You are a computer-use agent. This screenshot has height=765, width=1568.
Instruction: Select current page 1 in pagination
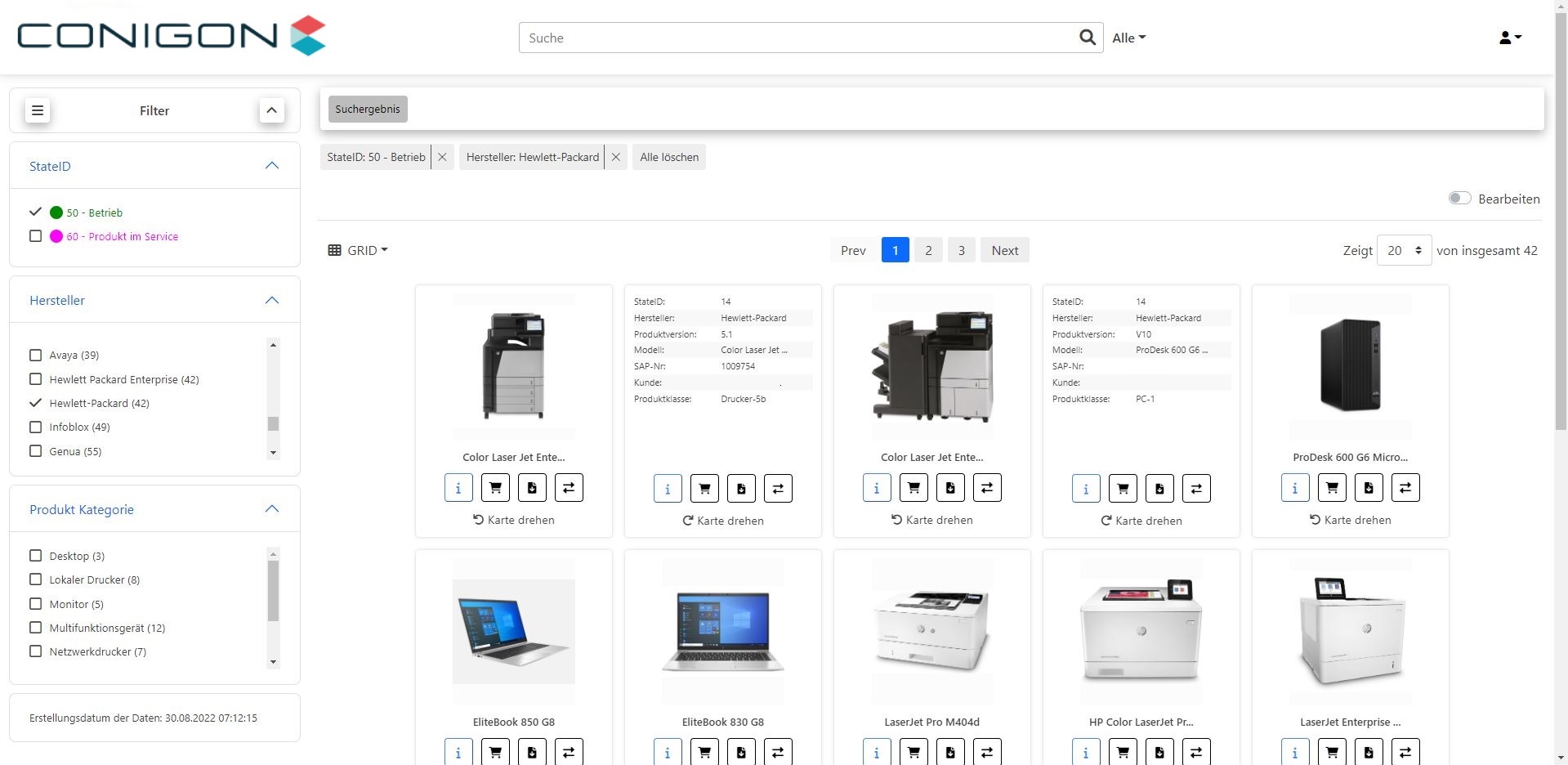pyautogui.click(x=896, y=250)
